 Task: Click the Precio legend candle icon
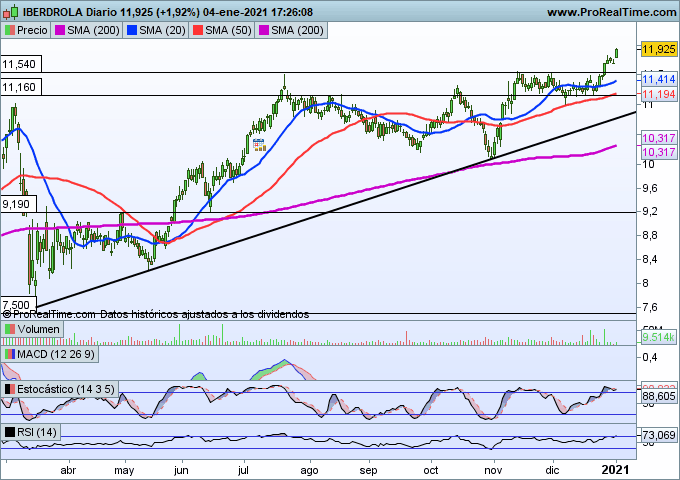click(10, 30)
